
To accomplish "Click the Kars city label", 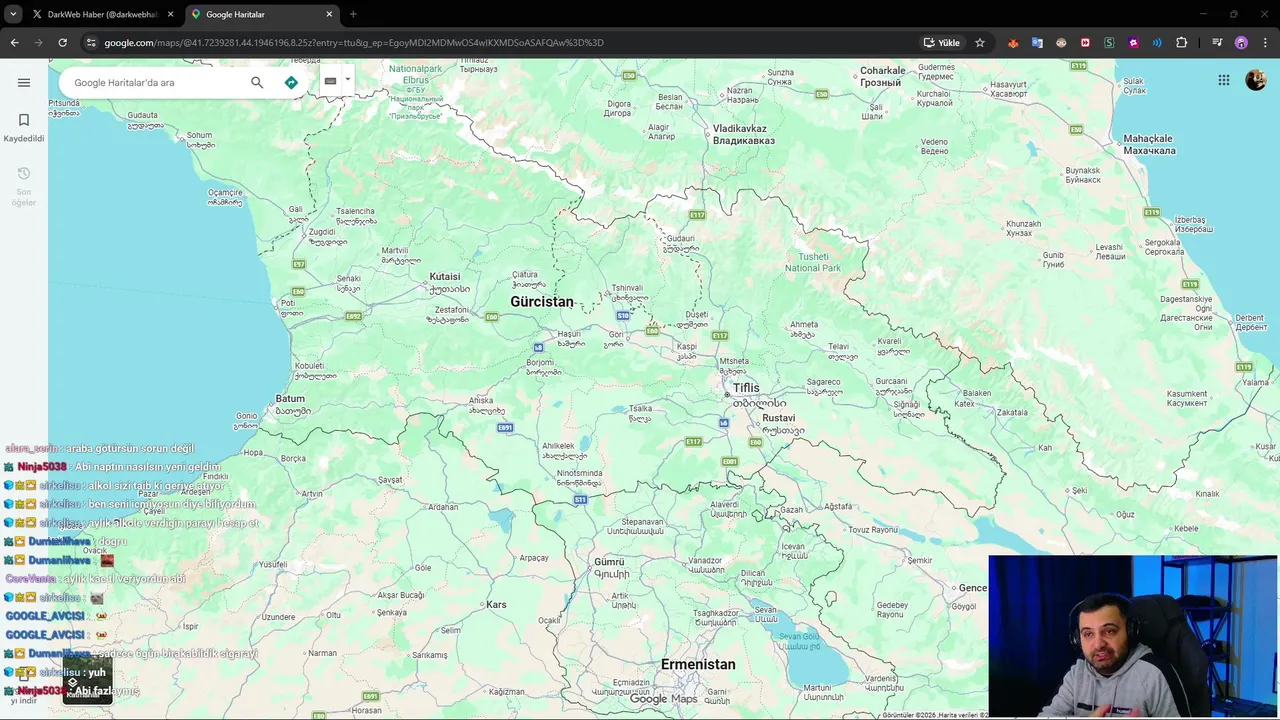I will [496, 605].
